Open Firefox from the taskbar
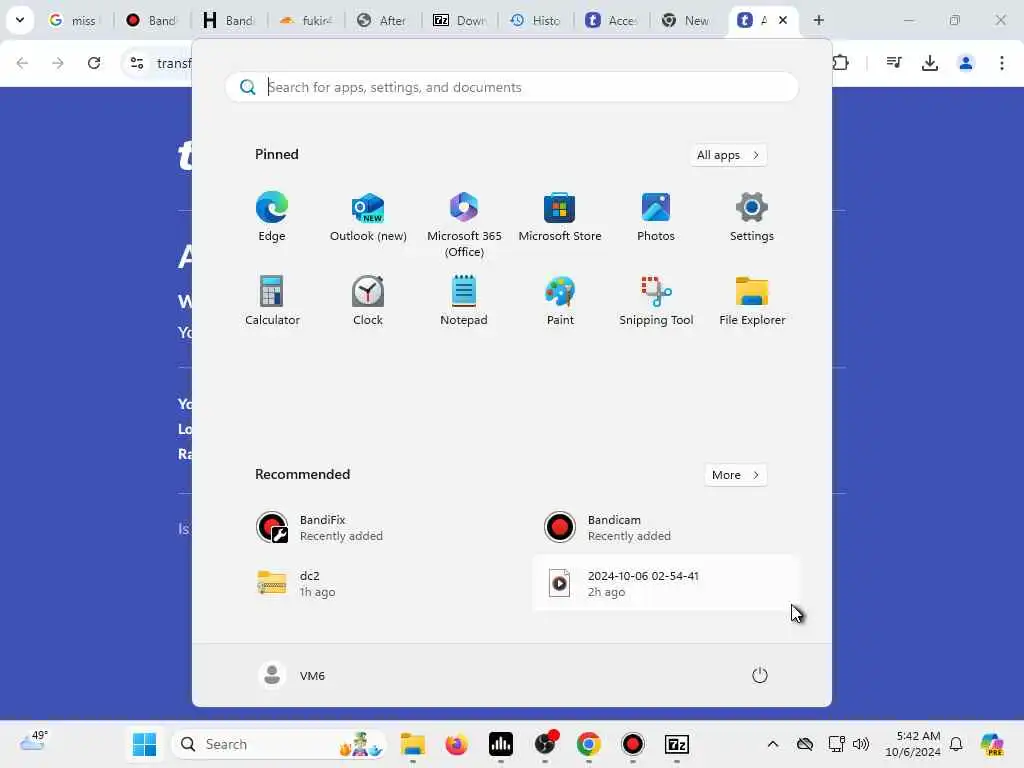 pos(456,744)
